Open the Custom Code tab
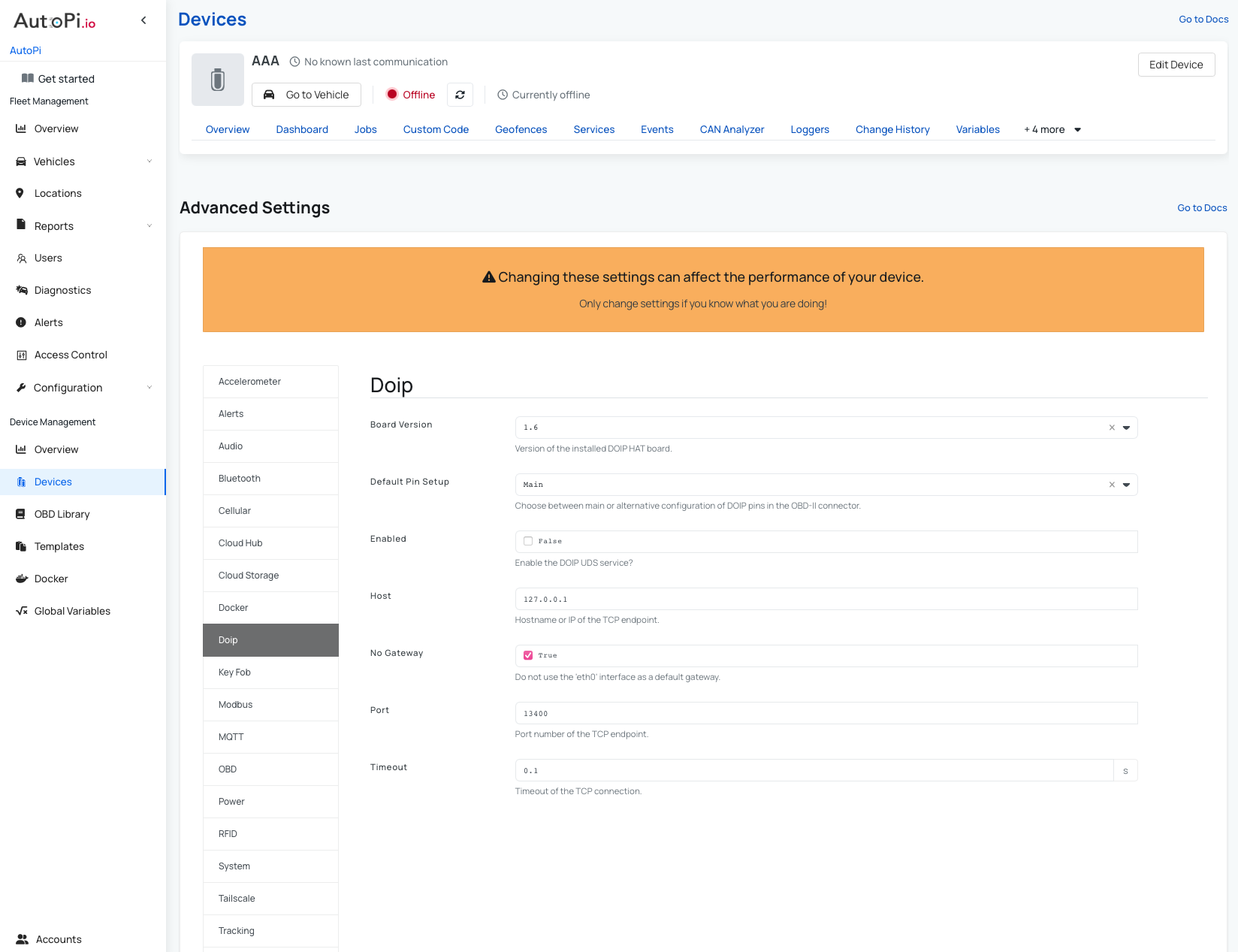 (436, 129)
